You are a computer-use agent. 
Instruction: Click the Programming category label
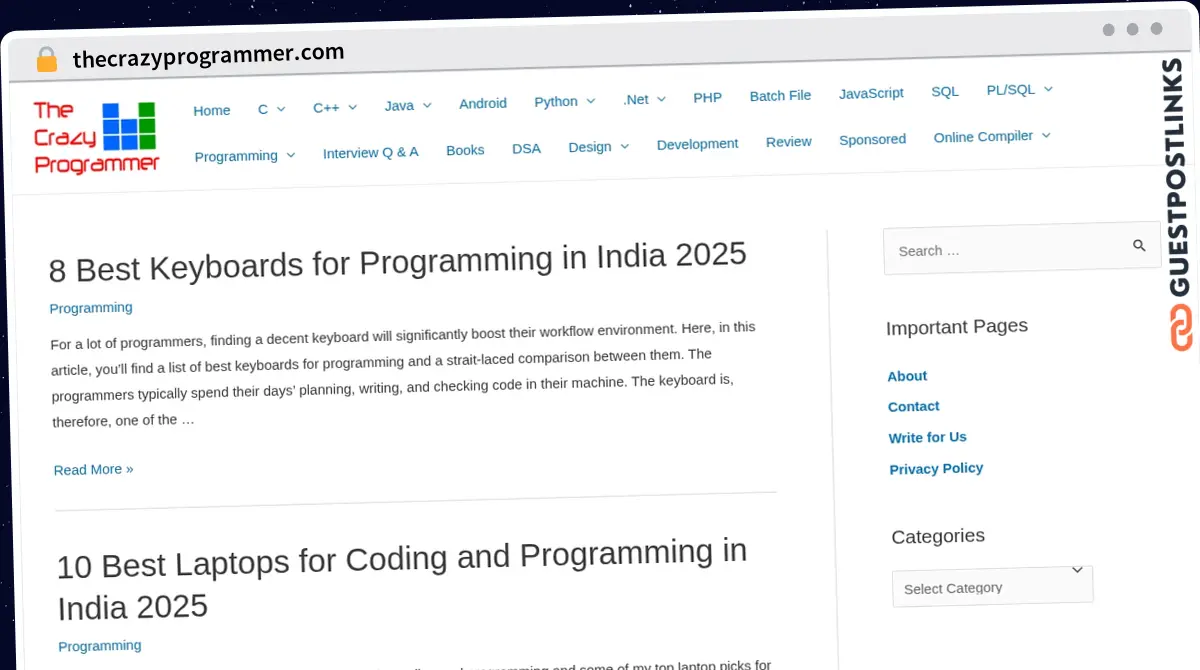90,307
